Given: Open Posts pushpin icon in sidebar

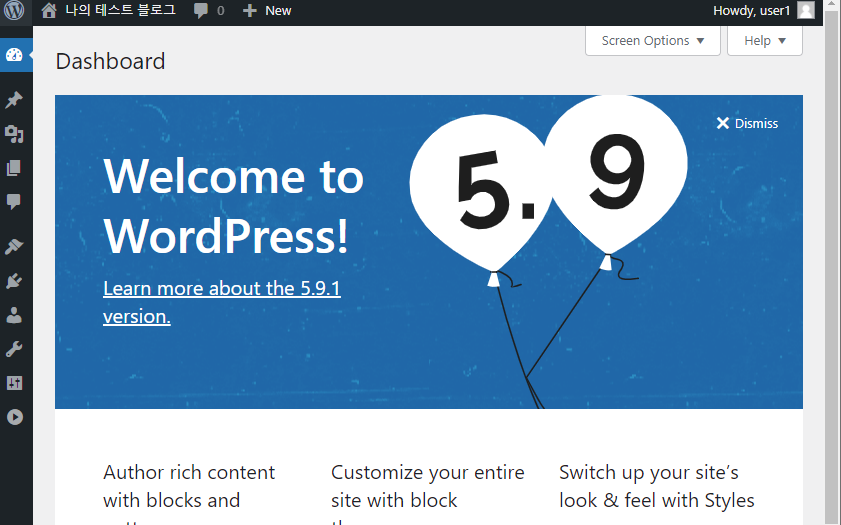Looking at the screenshot, I should 14,100.
